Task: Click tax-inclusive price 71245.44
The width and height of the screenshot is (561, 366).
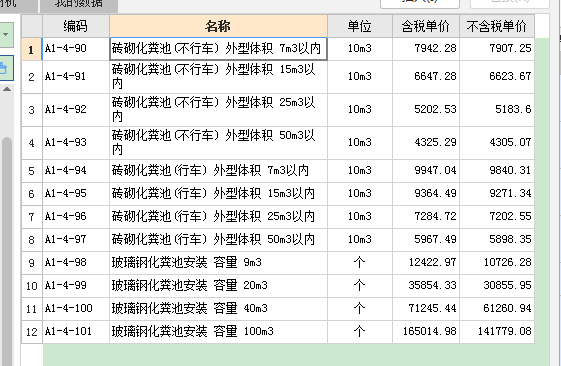Action: [x=426, y=309]
